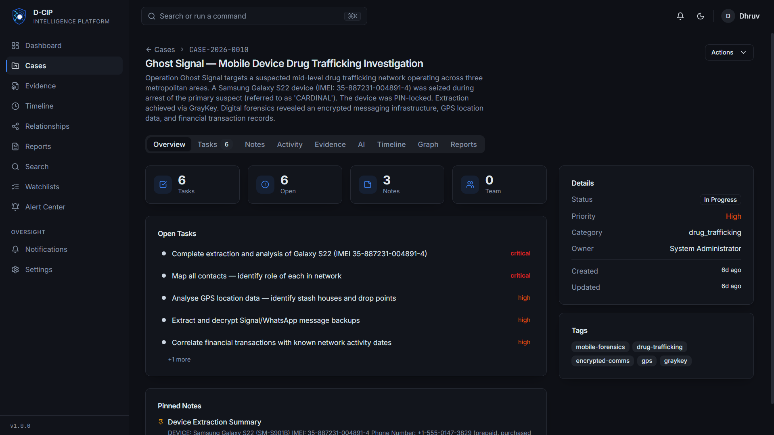The width and height of the screenshot is (774, 435).
Task: Open the AI tab
Action: coord(361,145)
